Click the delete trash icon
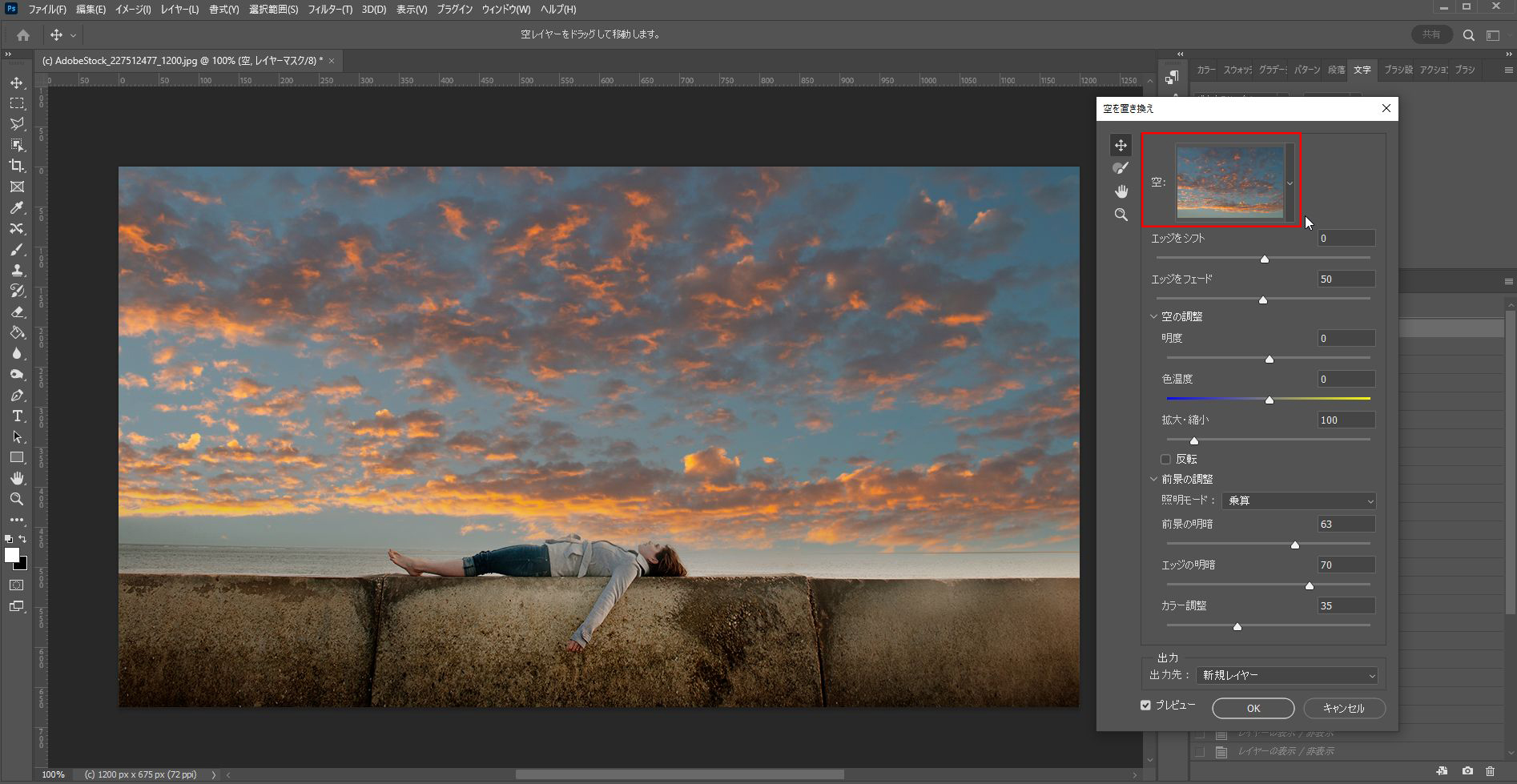Viewport: 1517px width, 784px height. (x=1490, y=770)
